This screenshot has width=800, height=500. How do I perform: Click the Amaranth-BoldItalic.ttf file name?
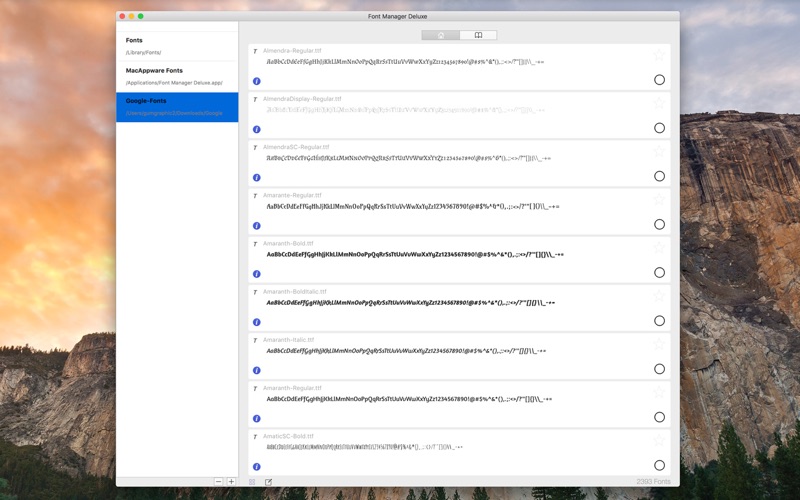tap(294, 292)
